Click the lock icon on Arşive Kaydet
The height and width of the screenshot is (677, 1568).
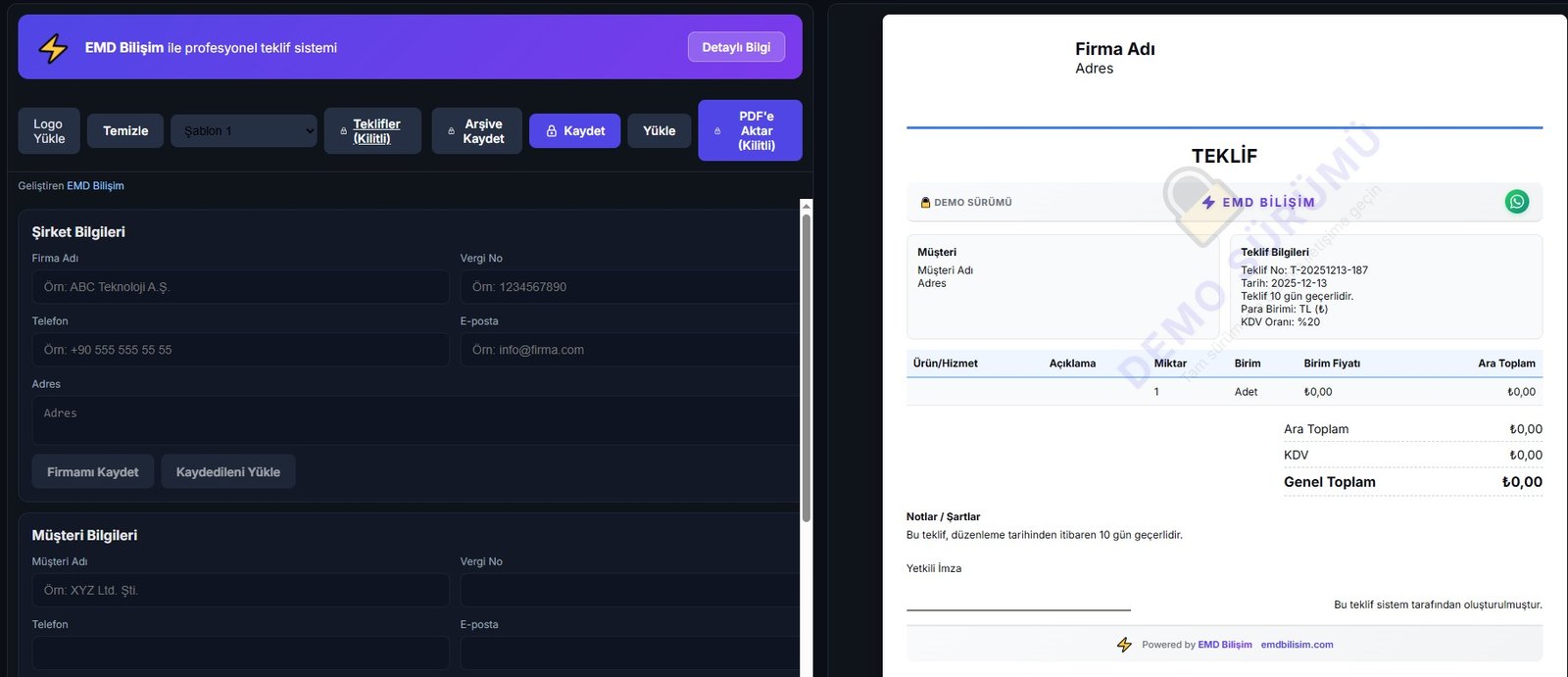451,131
